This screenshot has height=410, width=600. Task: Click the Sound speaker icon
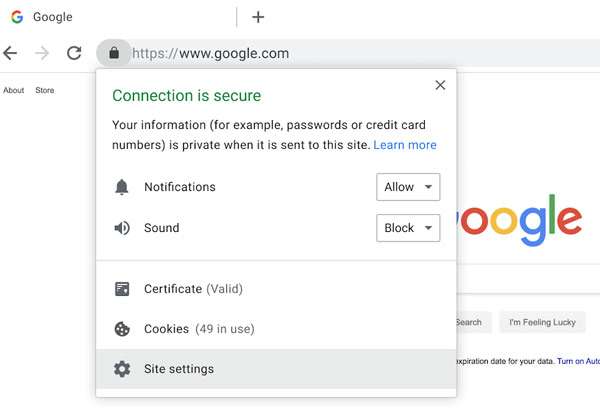click(x=122, y=228)
